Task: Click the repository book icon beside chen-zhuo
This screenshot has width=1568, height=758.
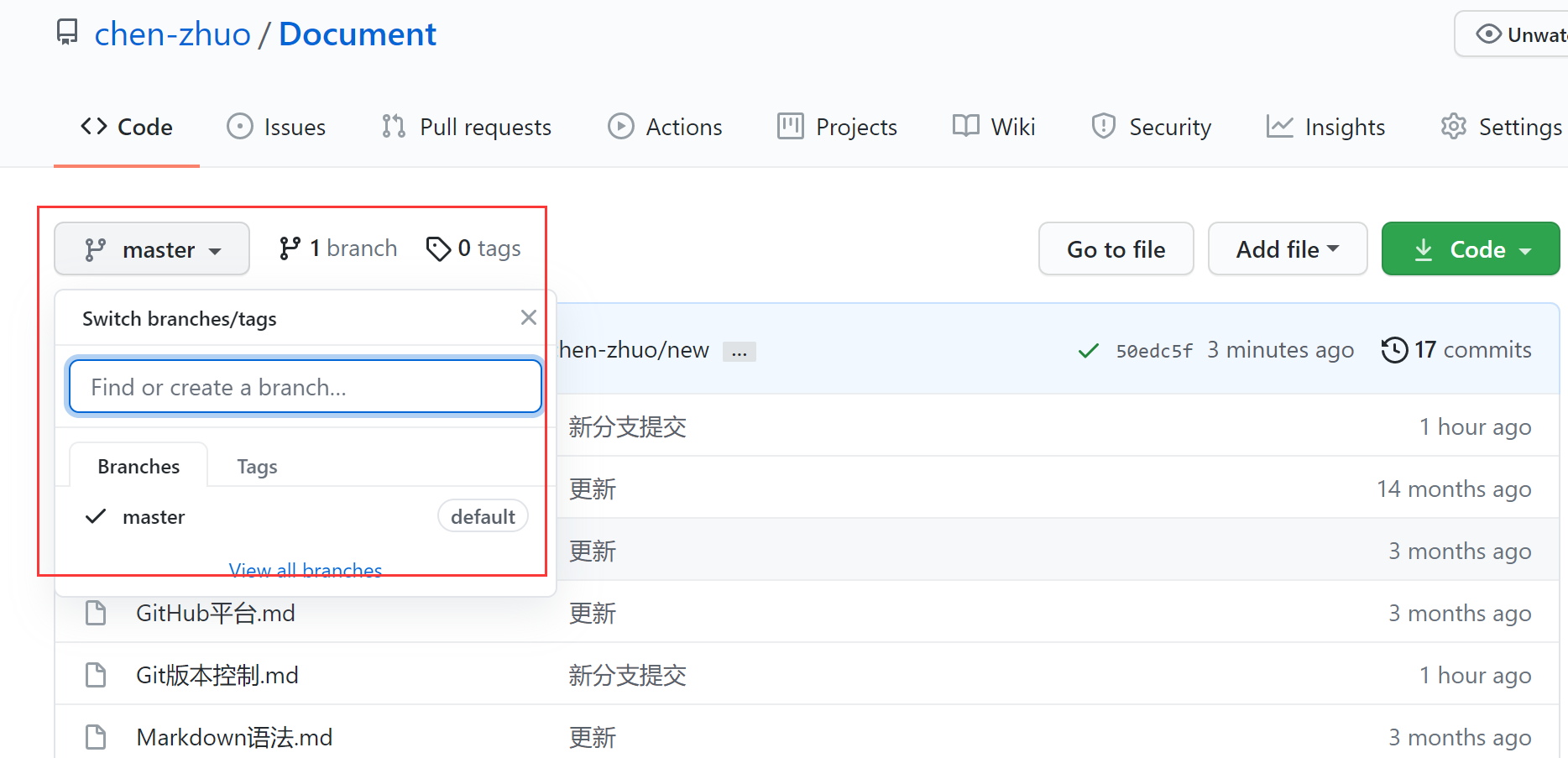Action: click(67, 33)
